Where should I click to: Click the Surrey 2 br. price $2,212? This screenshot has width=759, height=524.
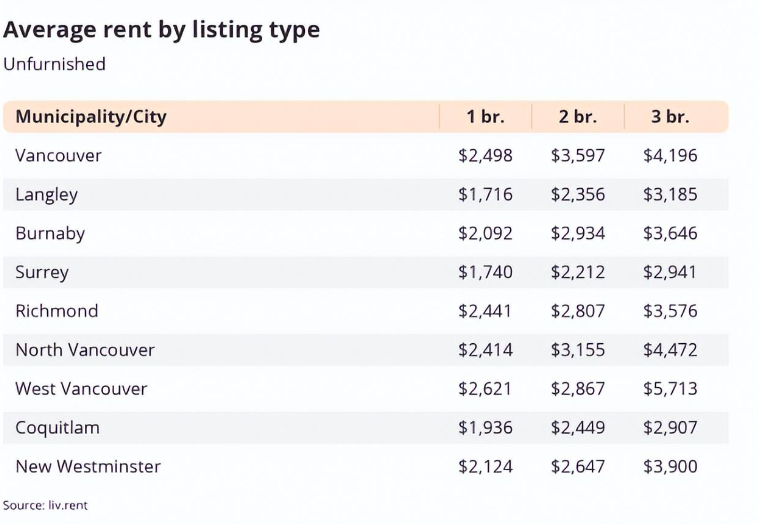click(x=578, y=272)
